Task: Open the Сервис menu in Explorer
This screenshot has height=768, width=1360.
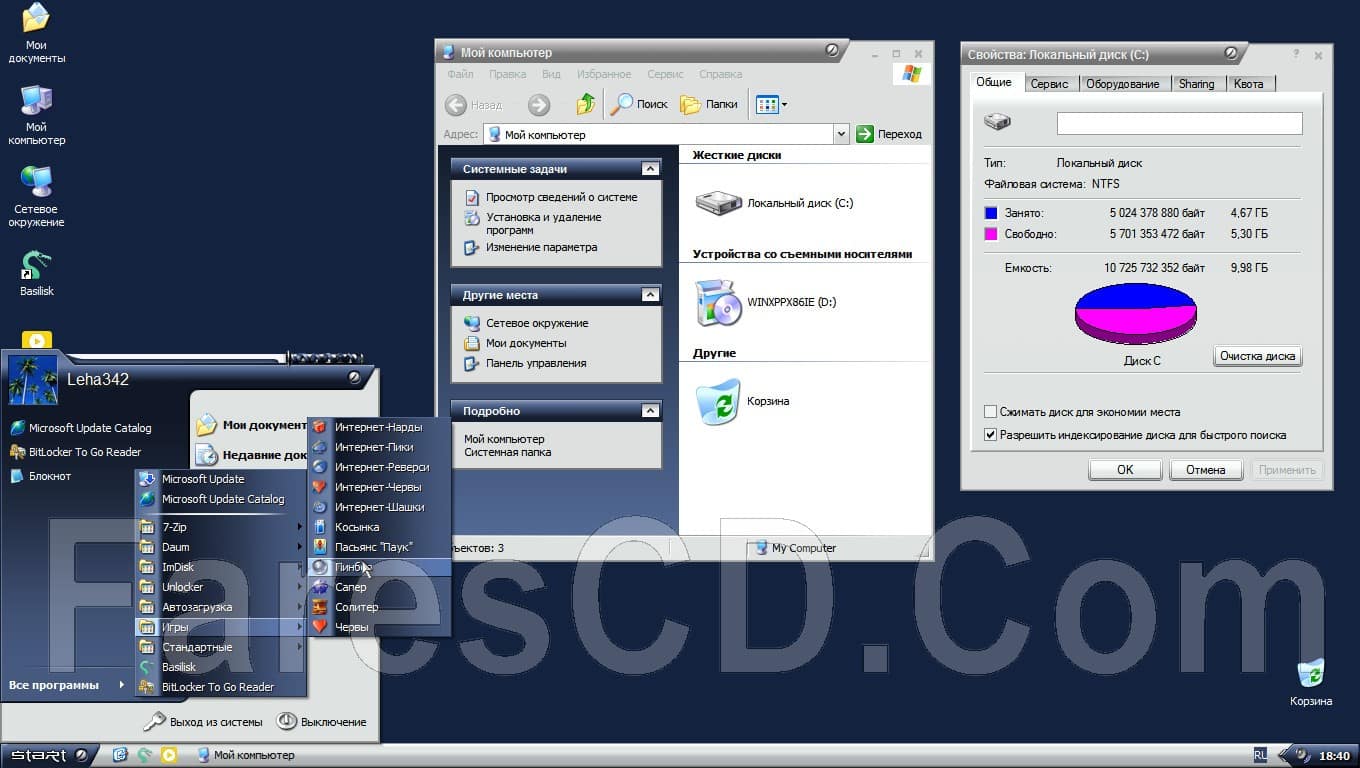Action: click(665, 74)
